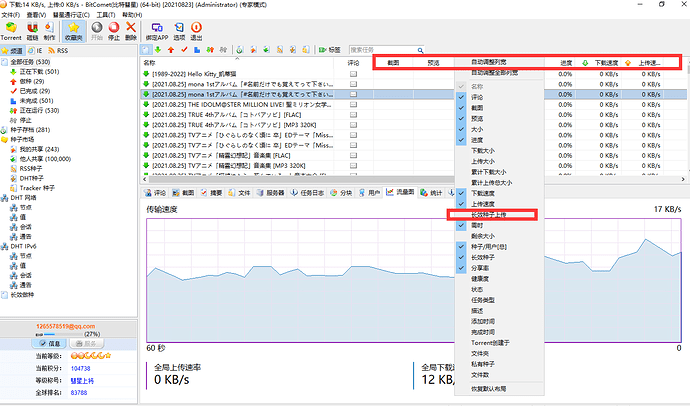Image resolution: width=690 pixels, height=406 pixels.
Task: Click blue blocks incomplete filter icon
Action: 197,50
